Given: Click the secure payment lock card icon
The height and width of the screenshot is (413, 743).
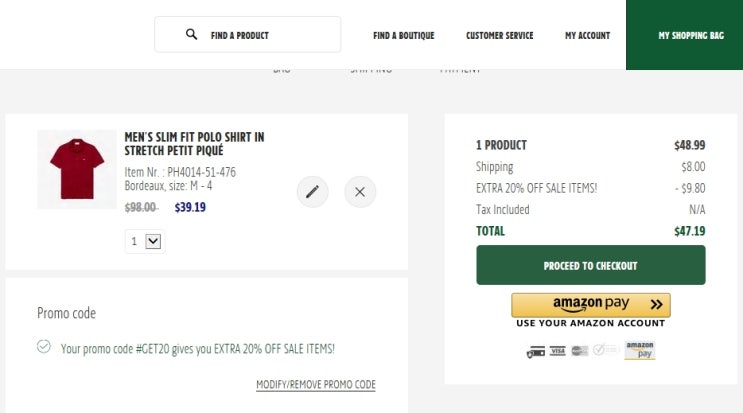Looking at the screenshot, I should [x=535, y=351].
